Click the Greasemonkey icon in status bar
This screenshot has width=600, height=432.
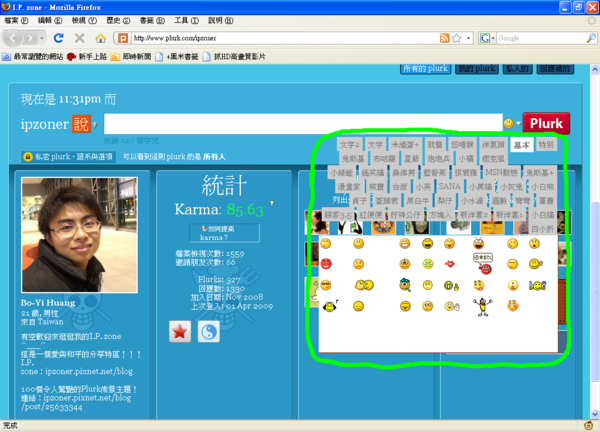coord(589,425)
